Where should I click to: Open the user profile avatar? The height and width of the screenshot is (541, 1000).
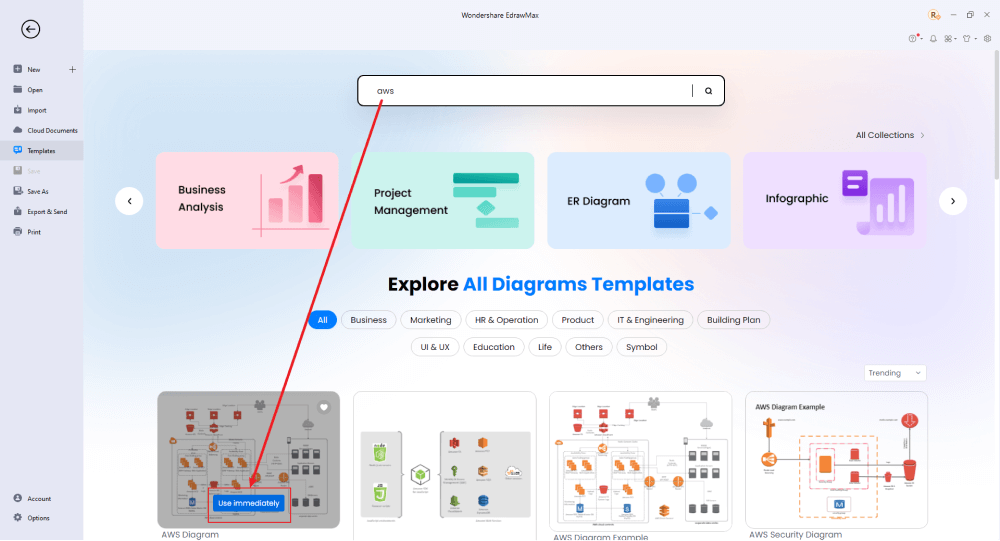(934, 15)
